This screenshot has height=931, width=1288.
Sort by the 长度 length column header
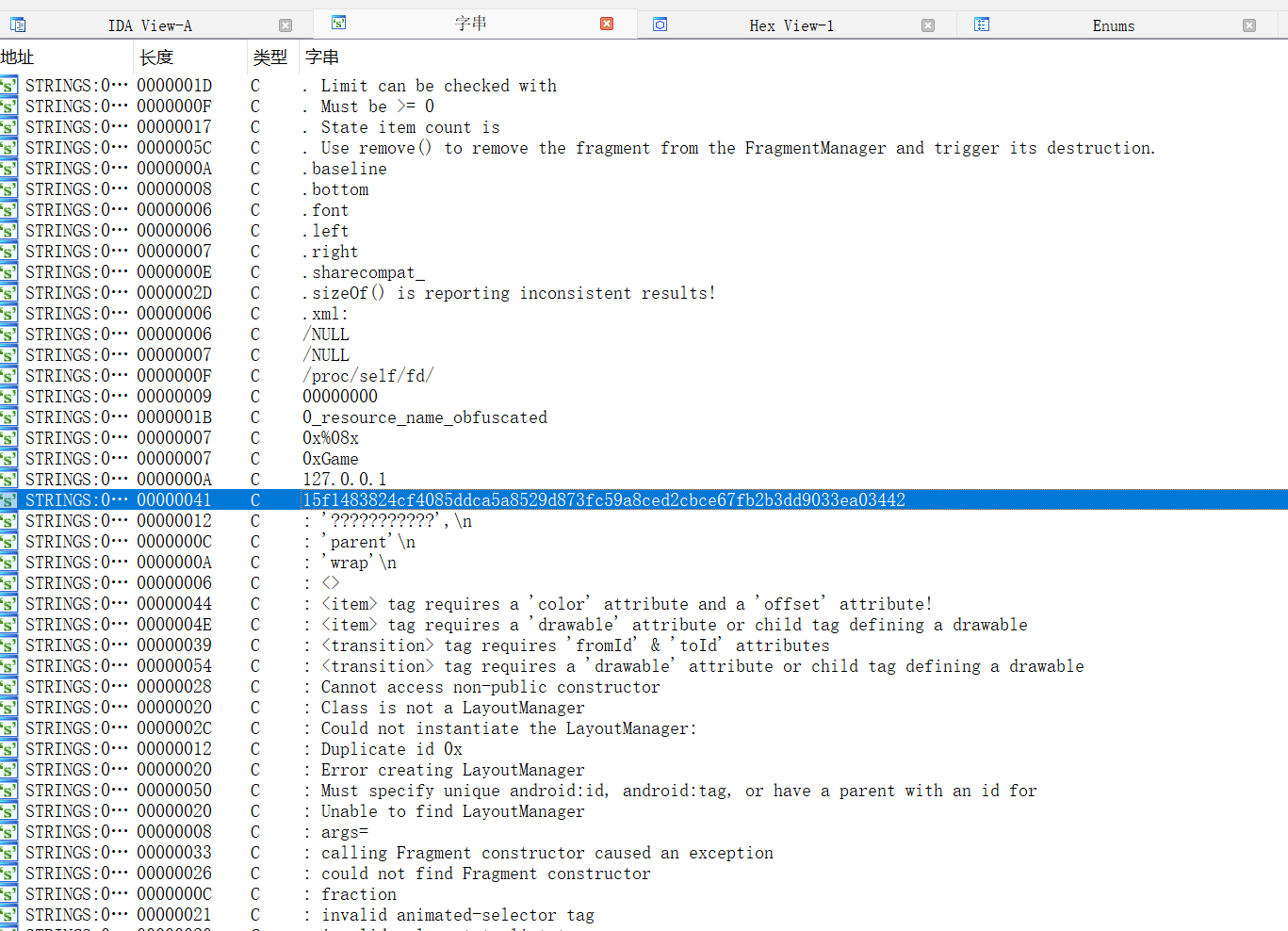point(156,57)
